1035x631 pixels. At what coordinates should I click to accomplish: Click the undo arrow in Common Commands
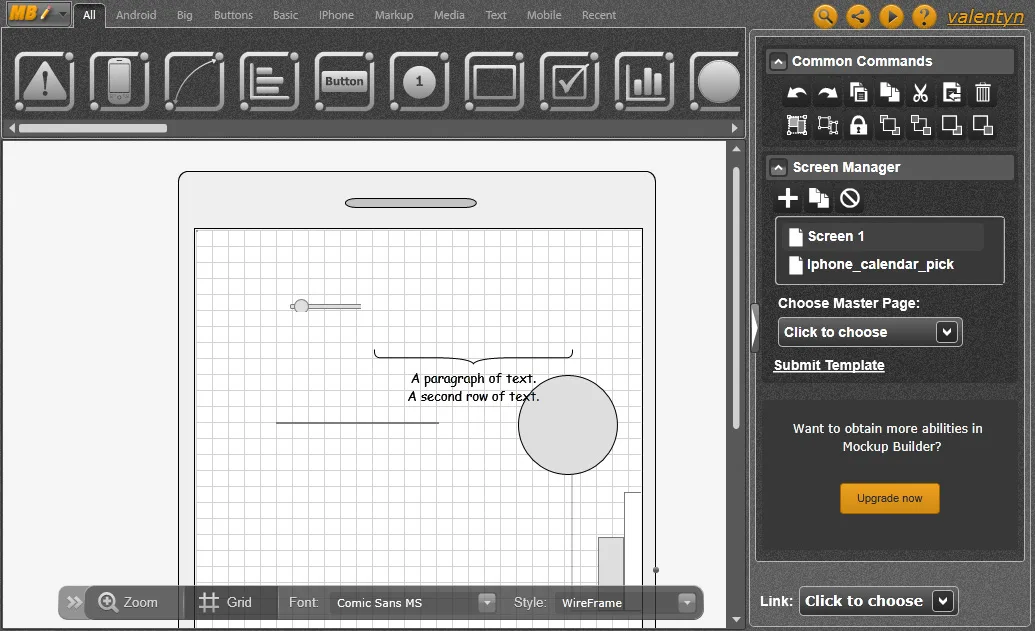(x=797, y=93)
